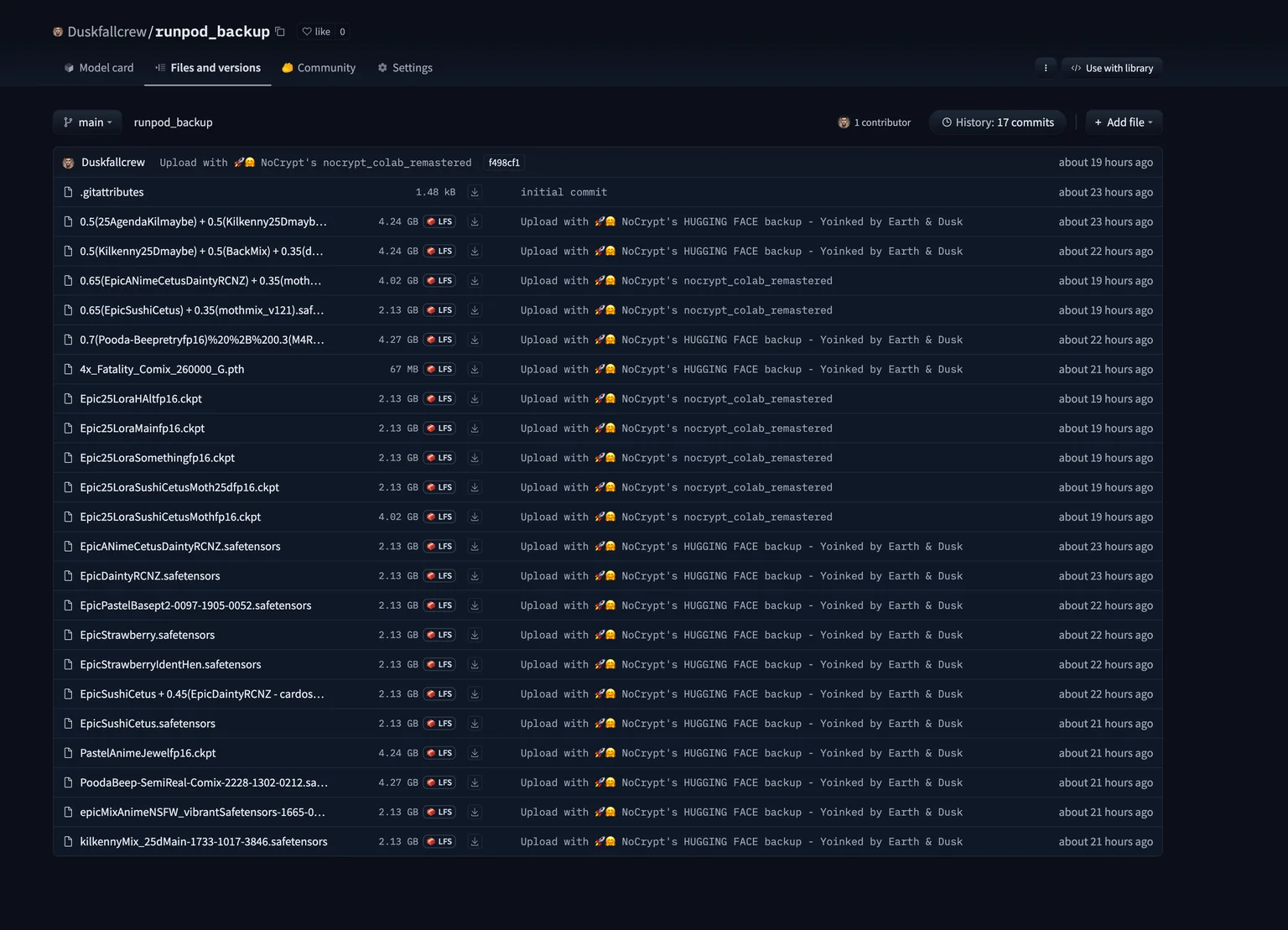Click Use with library button
The image size is (1288, 930).
[x=1112, y=68]
